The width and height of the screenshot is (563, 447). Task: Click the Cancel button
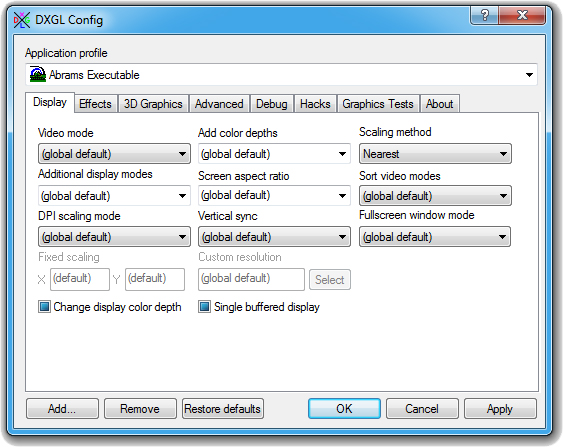click(422, 409)
